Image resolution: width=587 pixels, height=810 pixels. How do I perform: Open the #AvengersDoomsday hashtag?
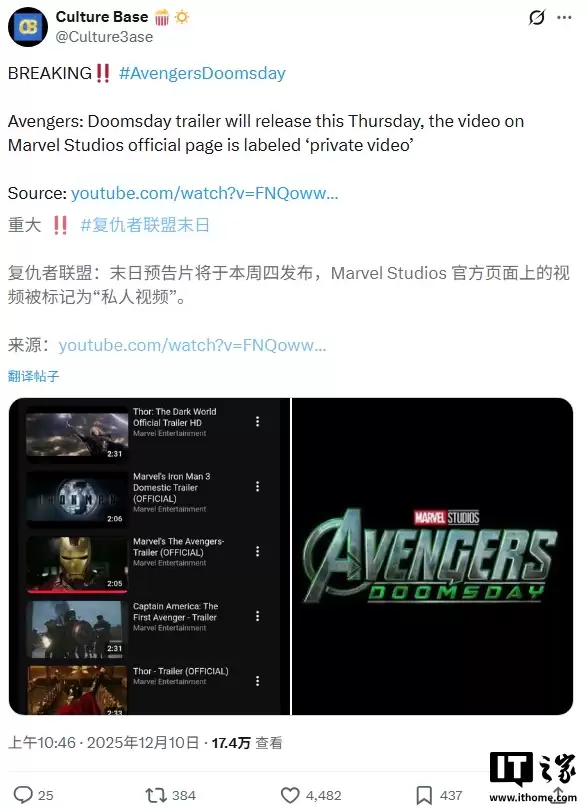pos(202,73)
